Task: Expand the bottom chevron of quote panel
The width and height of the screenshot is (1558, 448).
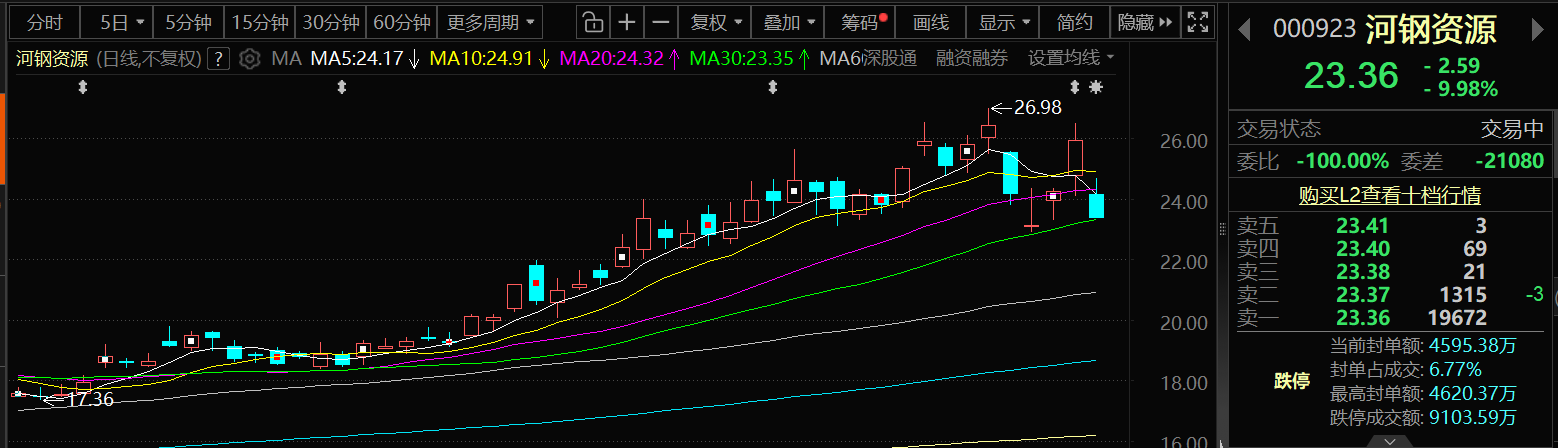Action: [1390, 440]
